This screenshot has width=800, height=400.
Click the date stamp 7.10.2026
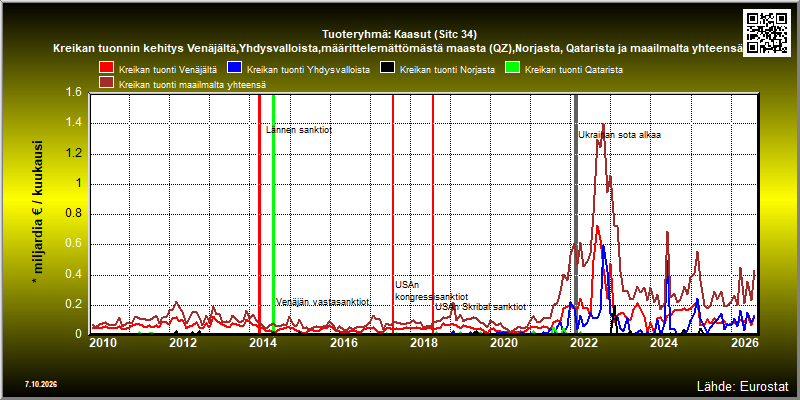point(40,384)
